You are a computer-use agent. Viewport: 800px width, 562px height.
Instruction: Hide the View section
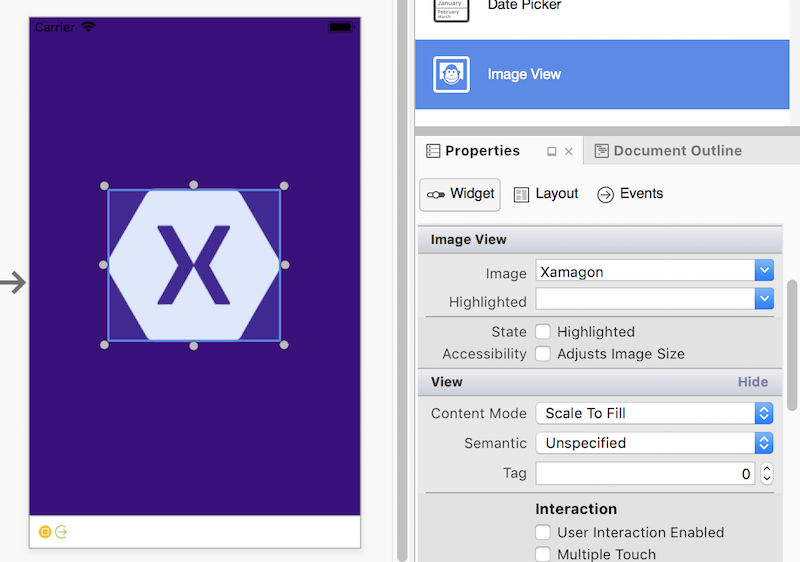click(x=753, y=382)
